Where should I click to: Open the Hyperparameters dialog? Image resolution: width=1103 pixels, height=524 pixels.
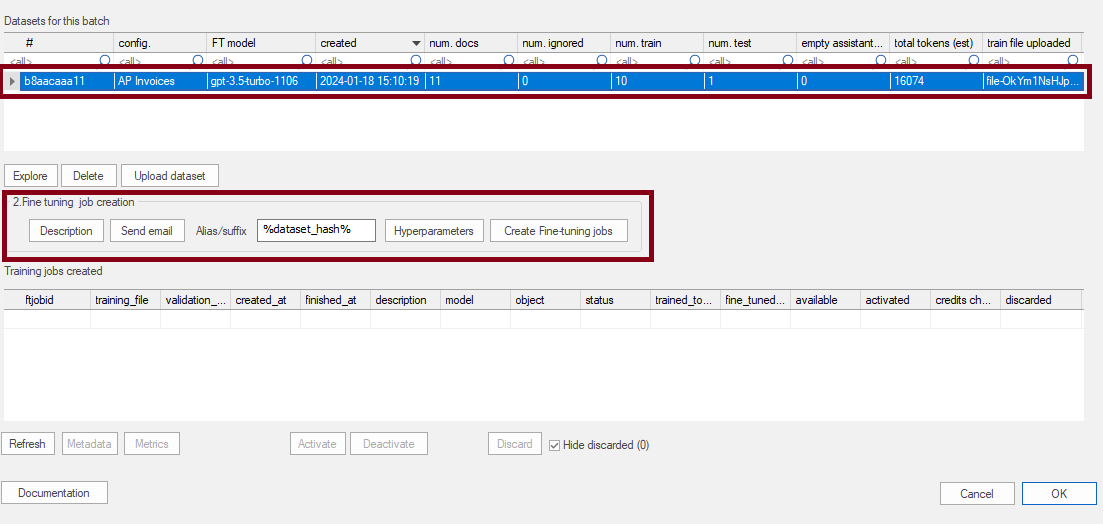click(433, 231)
